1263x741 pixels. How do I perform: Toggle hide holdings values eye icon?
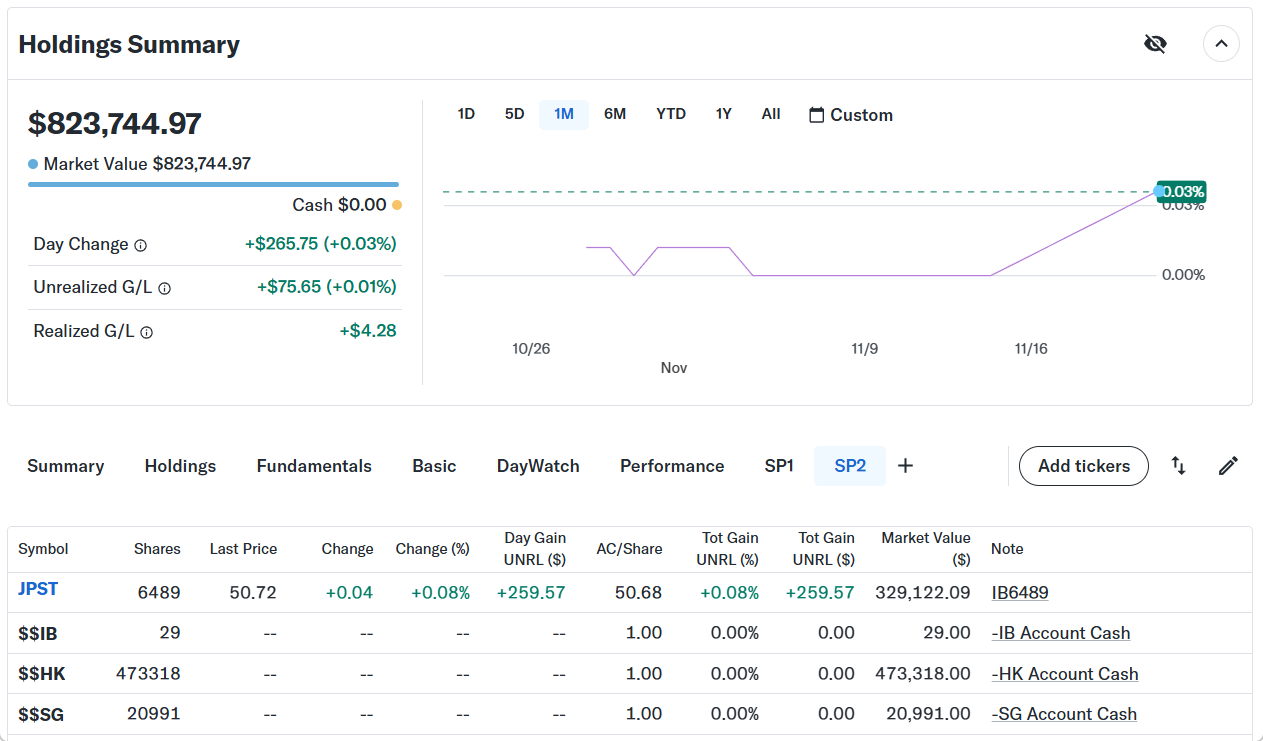(x=1155, y=44)
